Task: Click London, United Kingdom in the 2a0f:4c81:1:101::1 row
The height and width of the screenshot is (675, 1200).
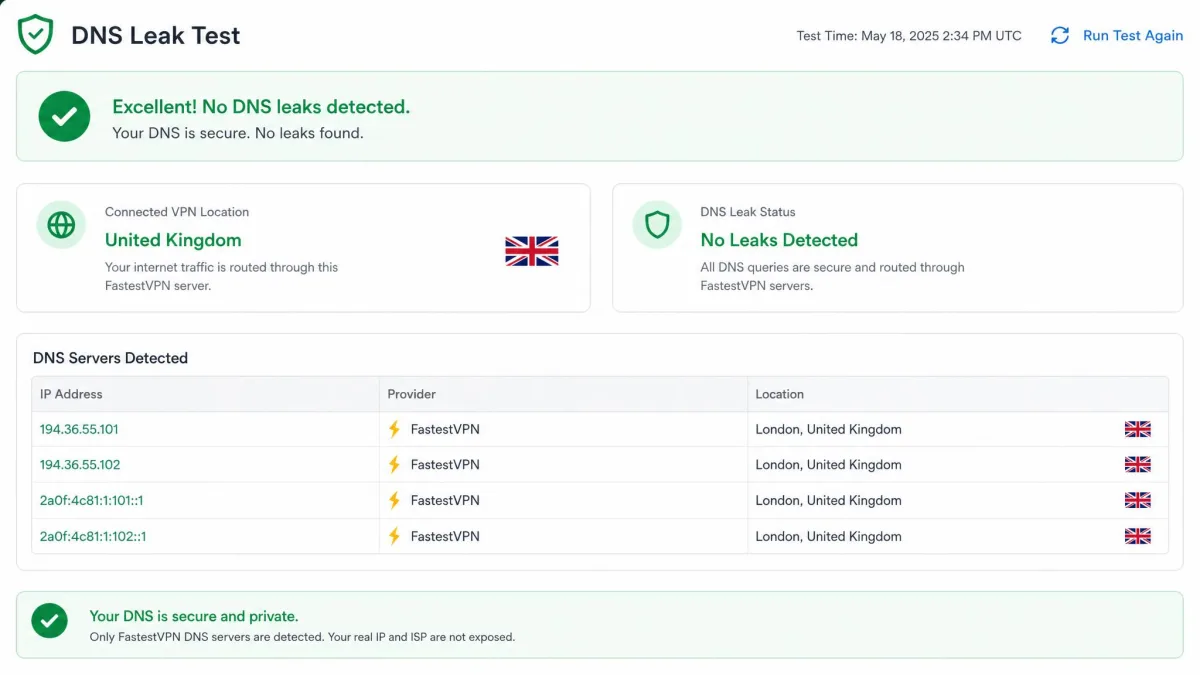Action: [828, 500]
